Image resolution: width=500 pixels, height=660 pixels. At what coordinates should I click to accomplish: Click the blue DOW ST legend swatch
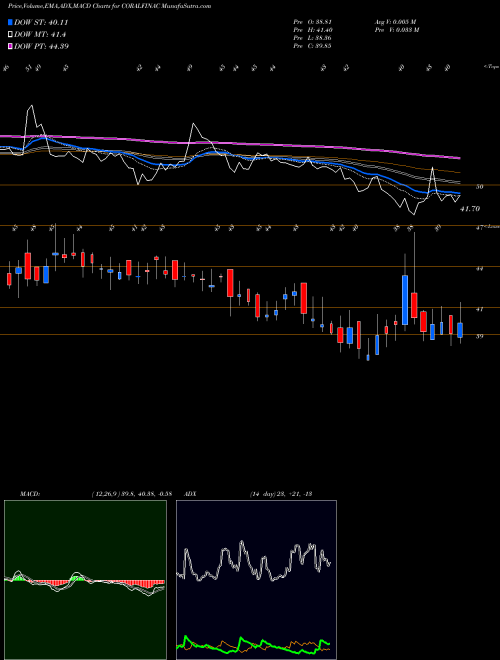[x=10, y=22]
